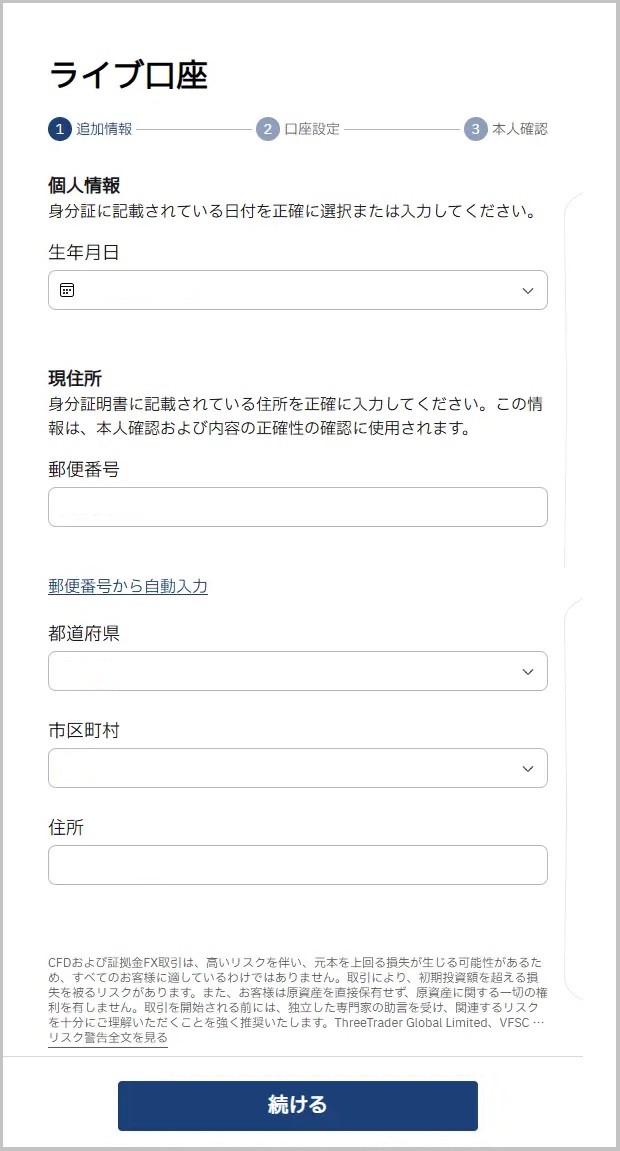Select the 追加情報 step label
The height and width of the screenshot is (1151, 620).
[x=104, y=129]
